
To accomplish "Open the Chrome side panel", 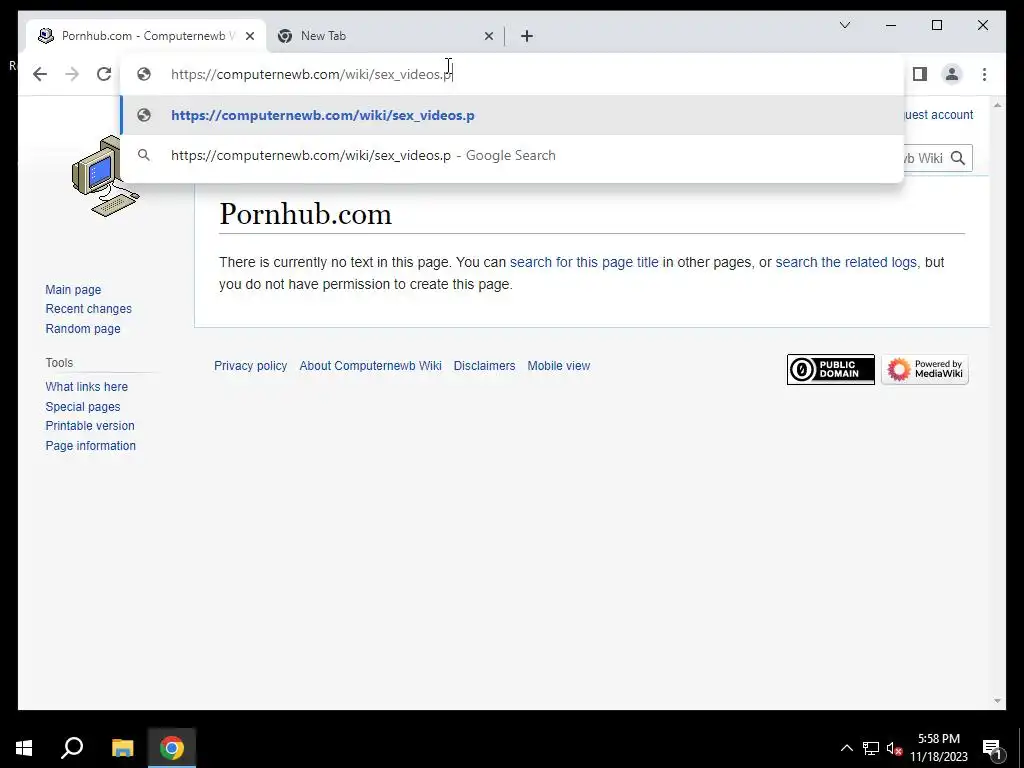I will click(x=920, y=74).
